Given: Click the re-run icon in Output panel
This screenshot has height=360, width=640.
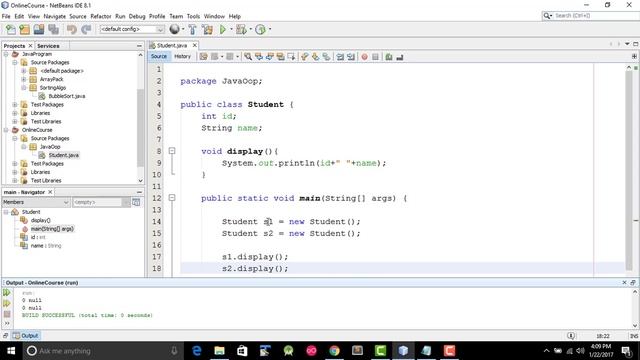Looking at the screenshot, I should [x=7, y=292].
